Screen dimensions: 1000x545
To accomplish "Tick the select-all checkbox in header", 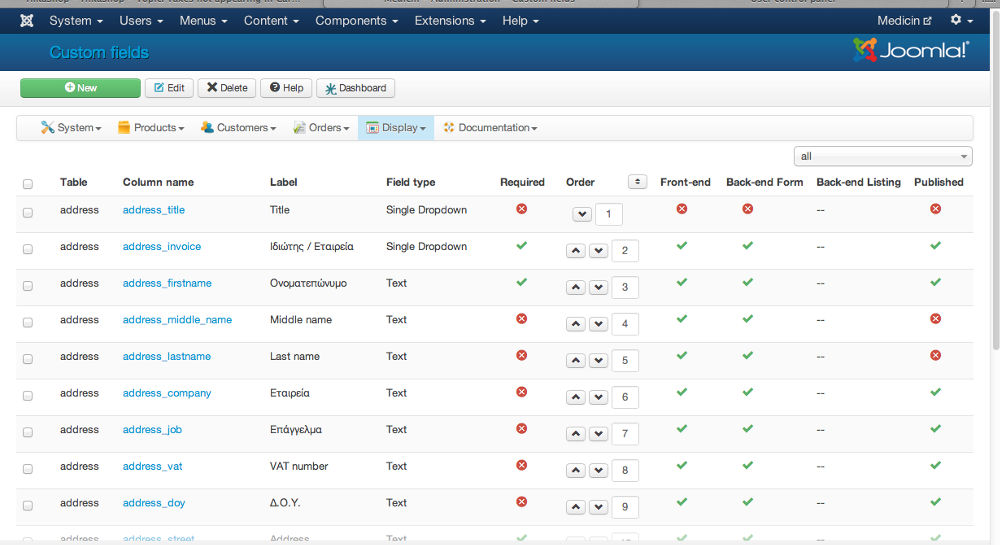I will (x=28, y=184).
